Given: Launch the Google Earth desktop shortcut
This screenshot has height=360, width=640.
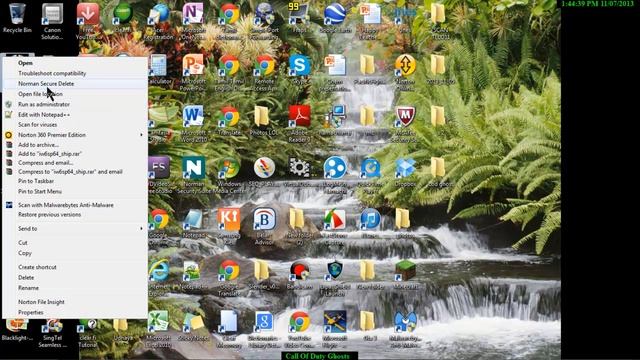Looking at the screenshot, I should pos(335,17).
